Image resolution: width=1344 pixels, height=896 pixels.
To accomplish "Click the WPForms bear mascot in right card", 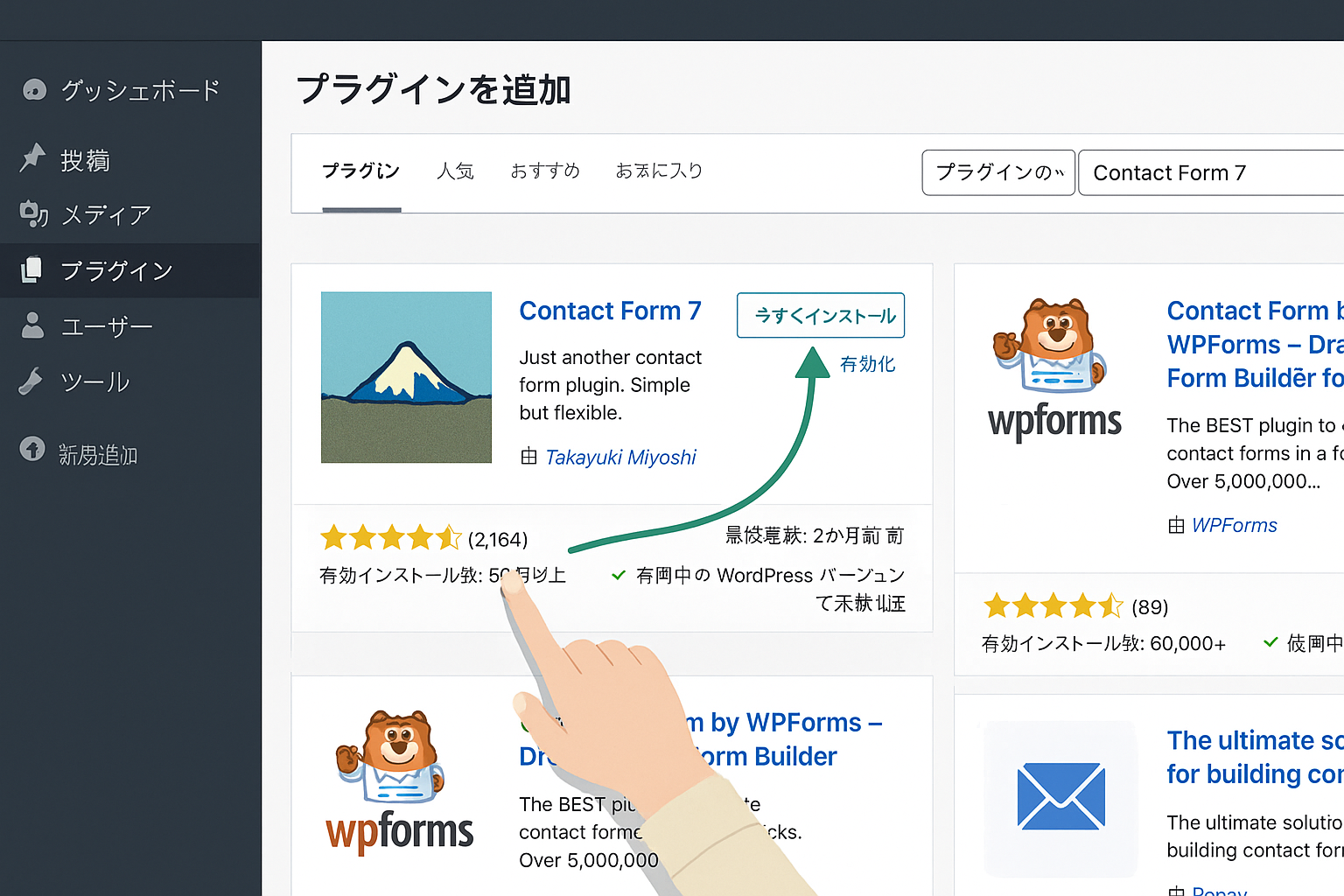I will (1050, 346).
